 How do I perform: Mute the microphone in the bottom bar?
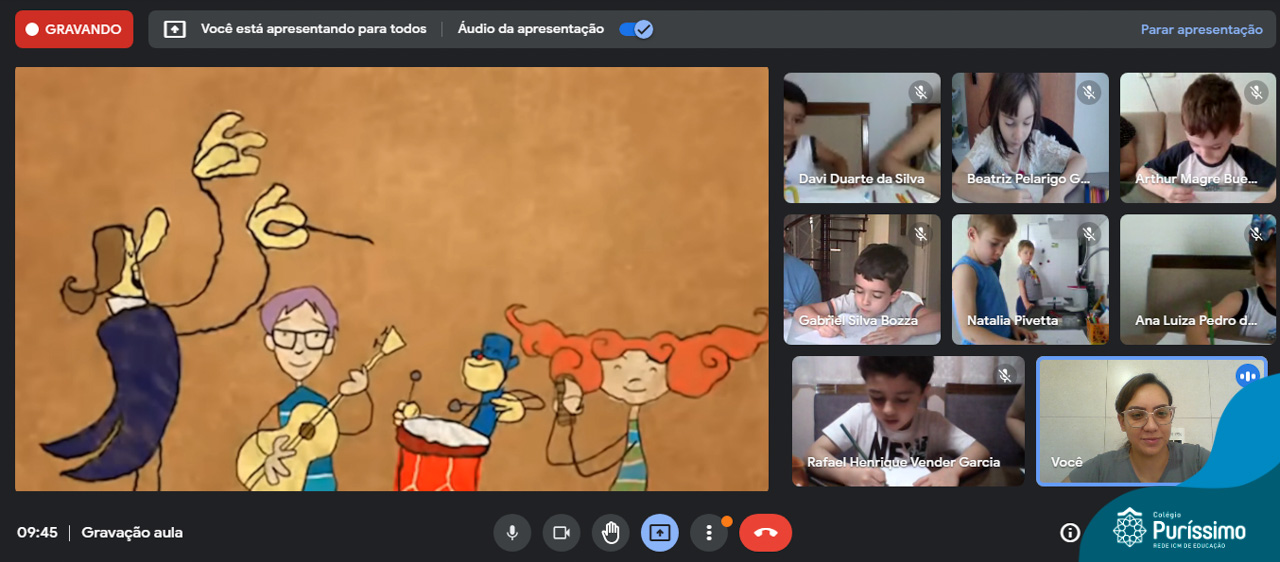[x=512, y=533]
